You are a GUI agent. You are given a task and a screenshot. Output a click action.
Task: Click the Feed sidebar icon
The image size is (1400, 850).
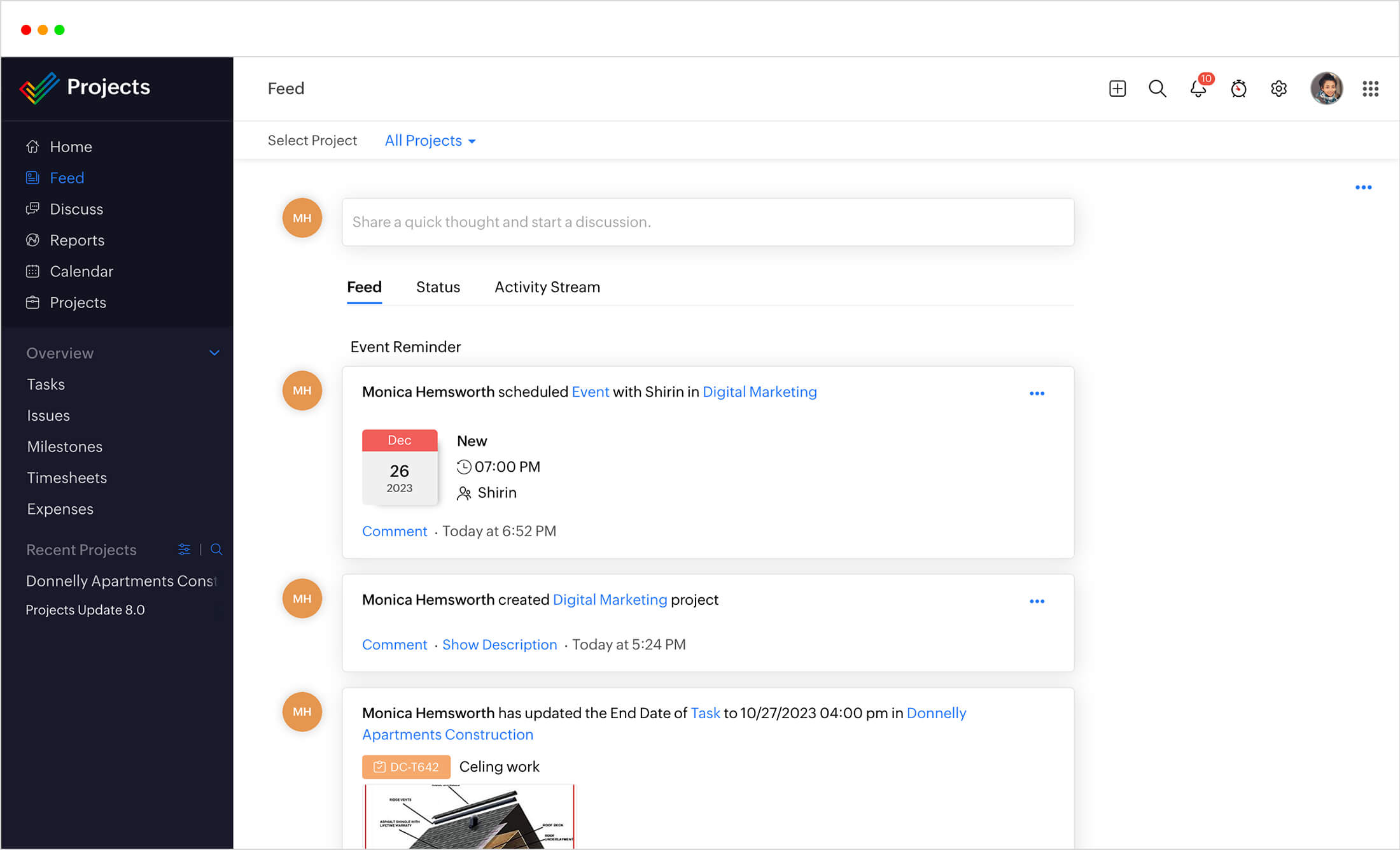(x=32, y=178)
